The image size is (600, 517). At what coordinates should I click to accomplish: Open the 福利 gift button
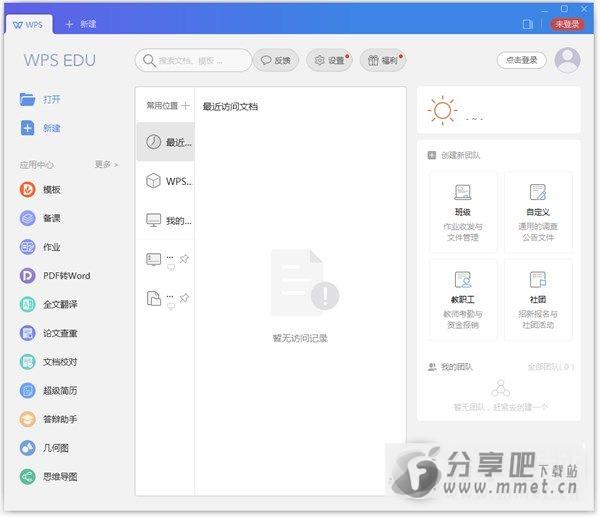point(383,60)
